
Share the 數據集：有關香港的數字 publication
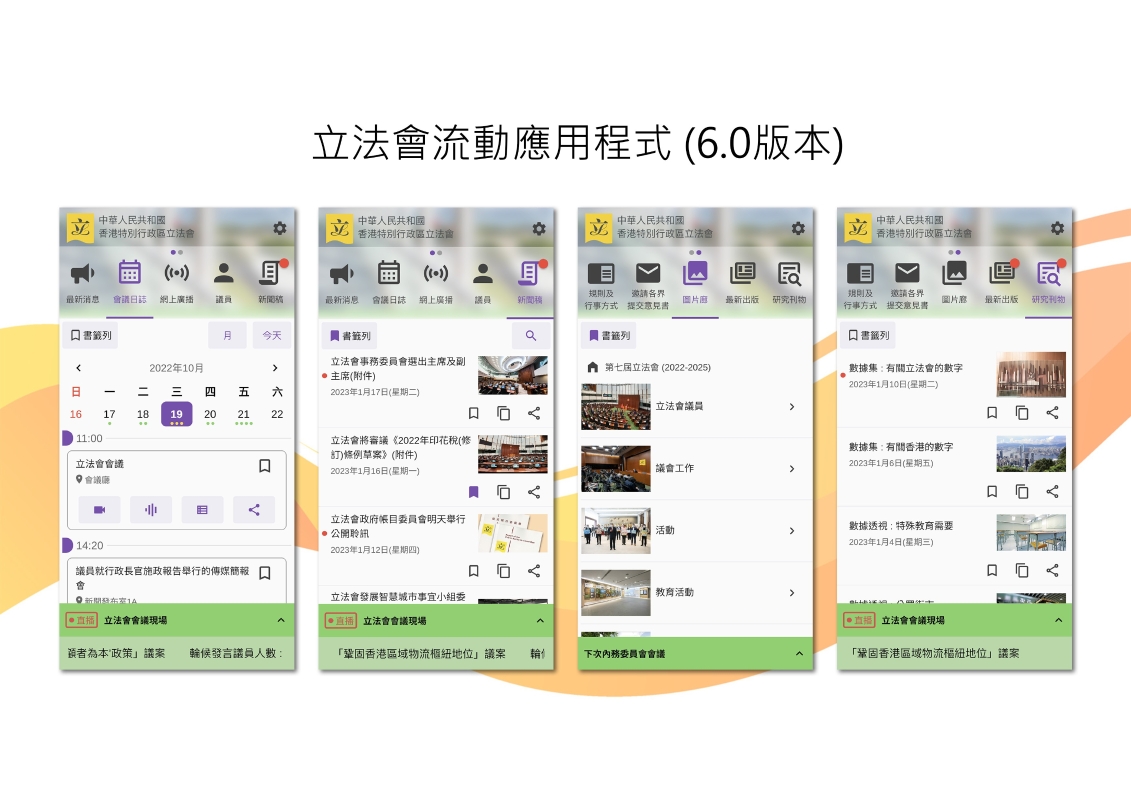click(1052, 492)
